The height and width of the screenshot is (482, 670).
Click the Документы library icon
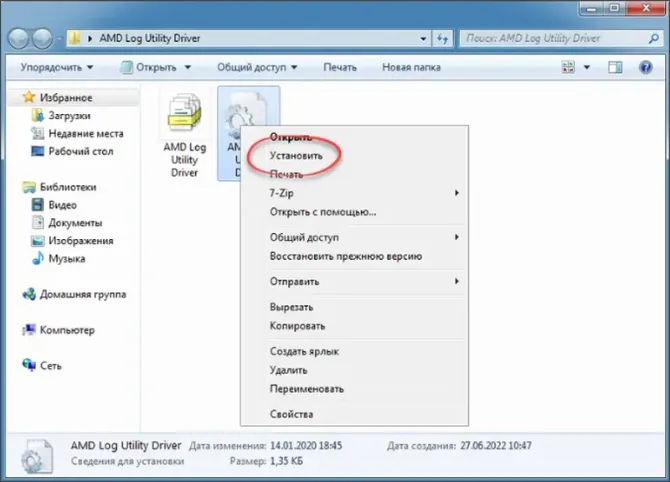38,223
